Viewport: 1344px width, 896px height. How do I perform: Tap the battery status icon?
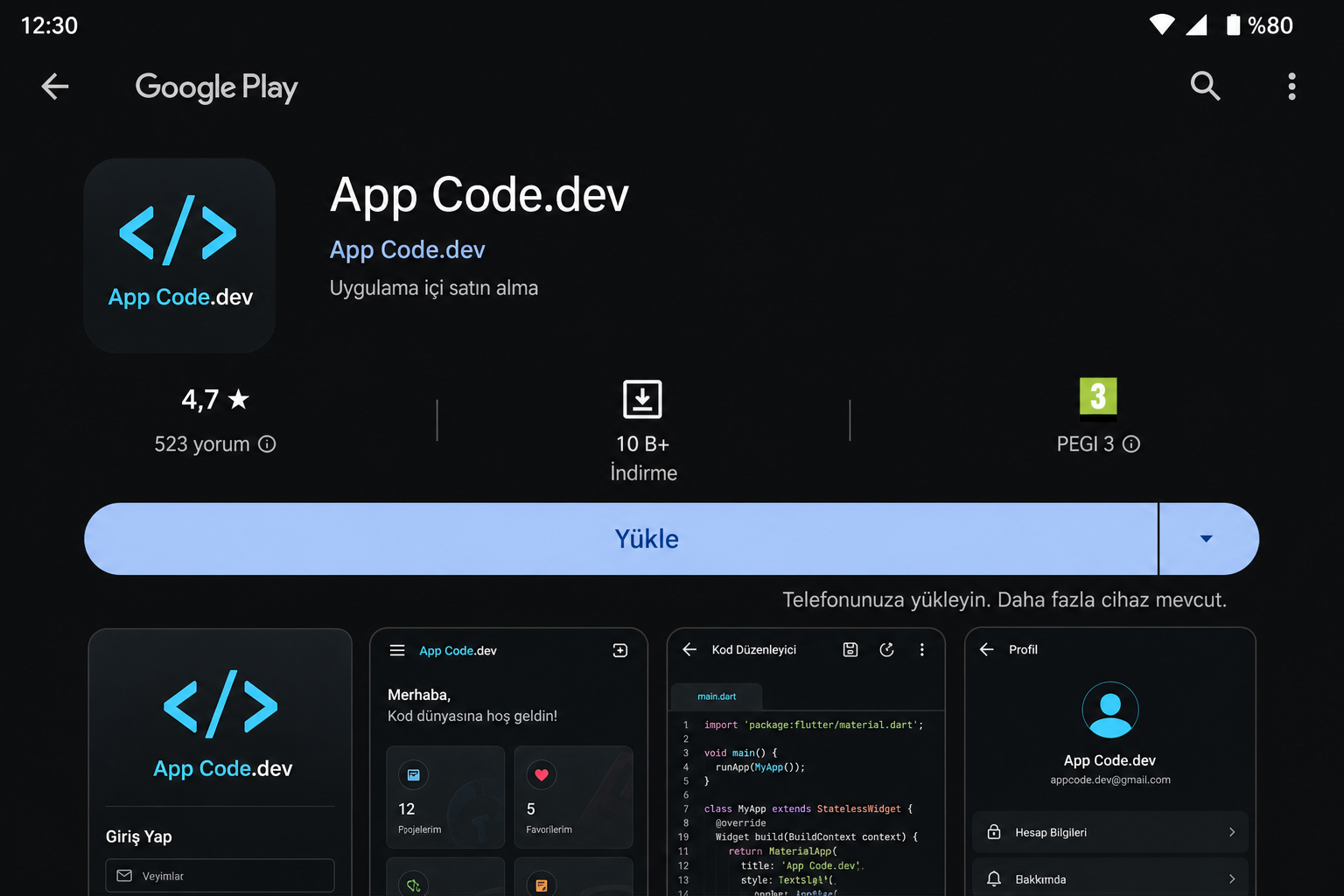(x=1233, y=24)
